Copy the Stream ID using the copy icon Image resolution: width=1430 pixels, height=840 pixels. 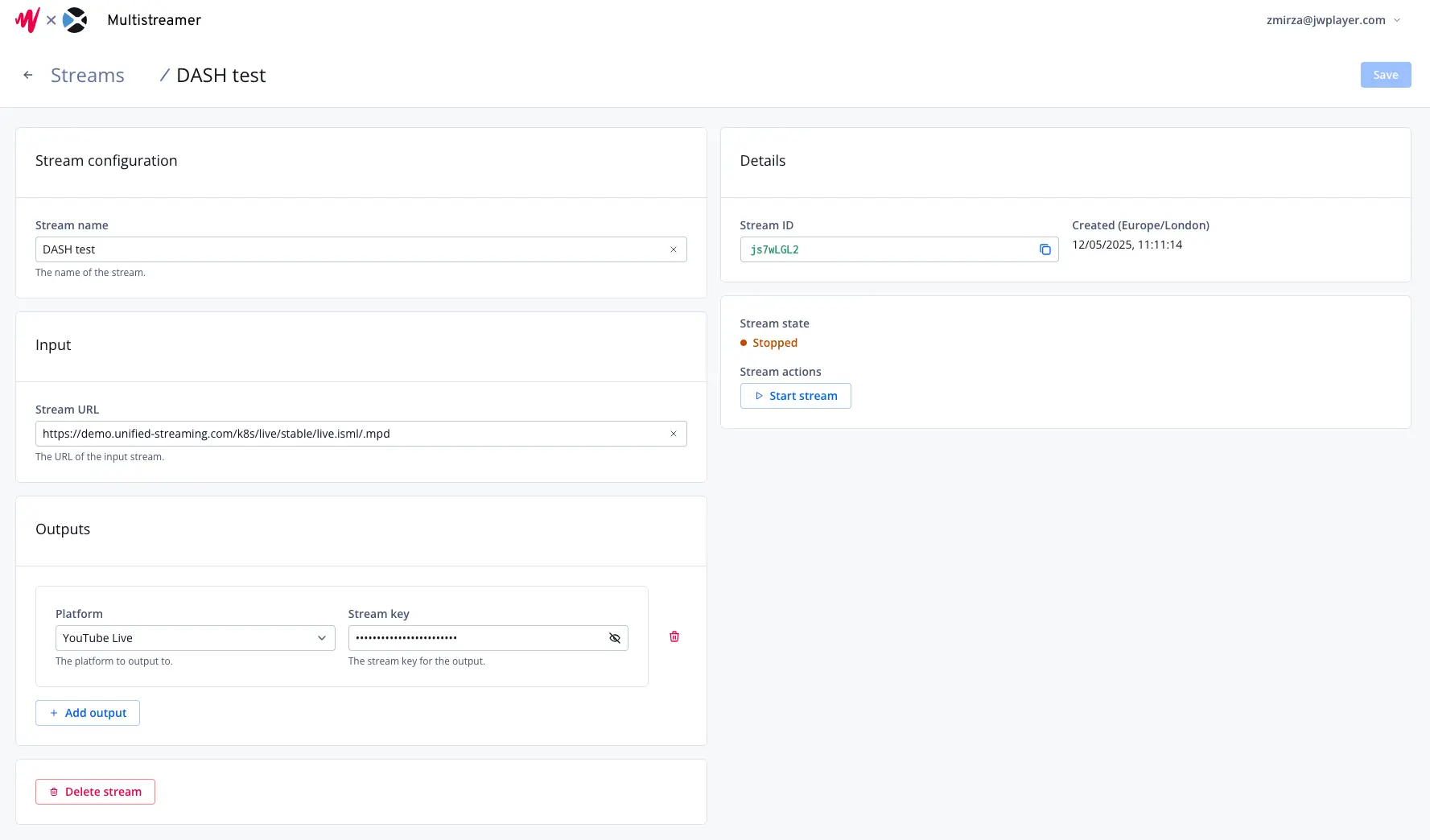1045,249
